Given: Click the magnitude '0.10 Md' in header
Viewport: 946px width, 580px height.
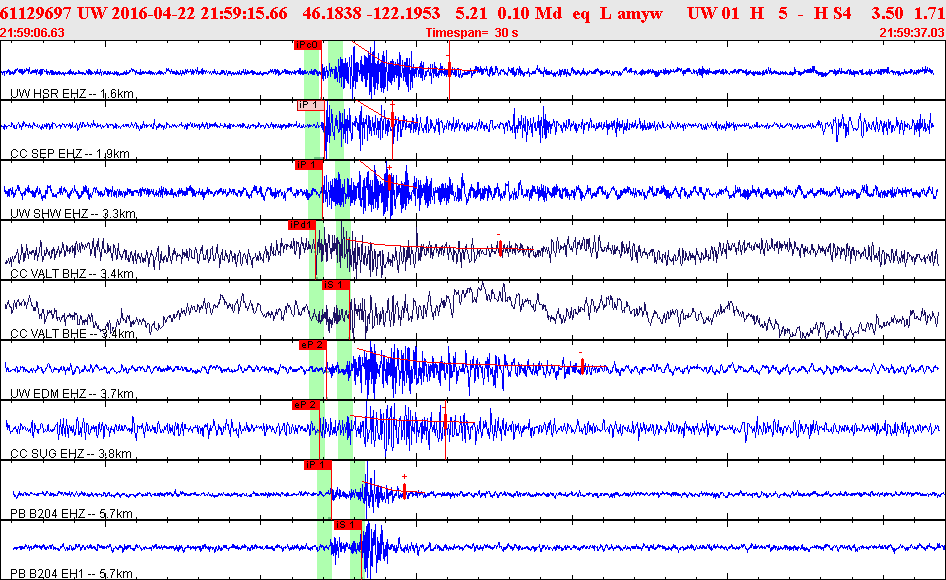Looking at the screenshot, I should point(530,13).
